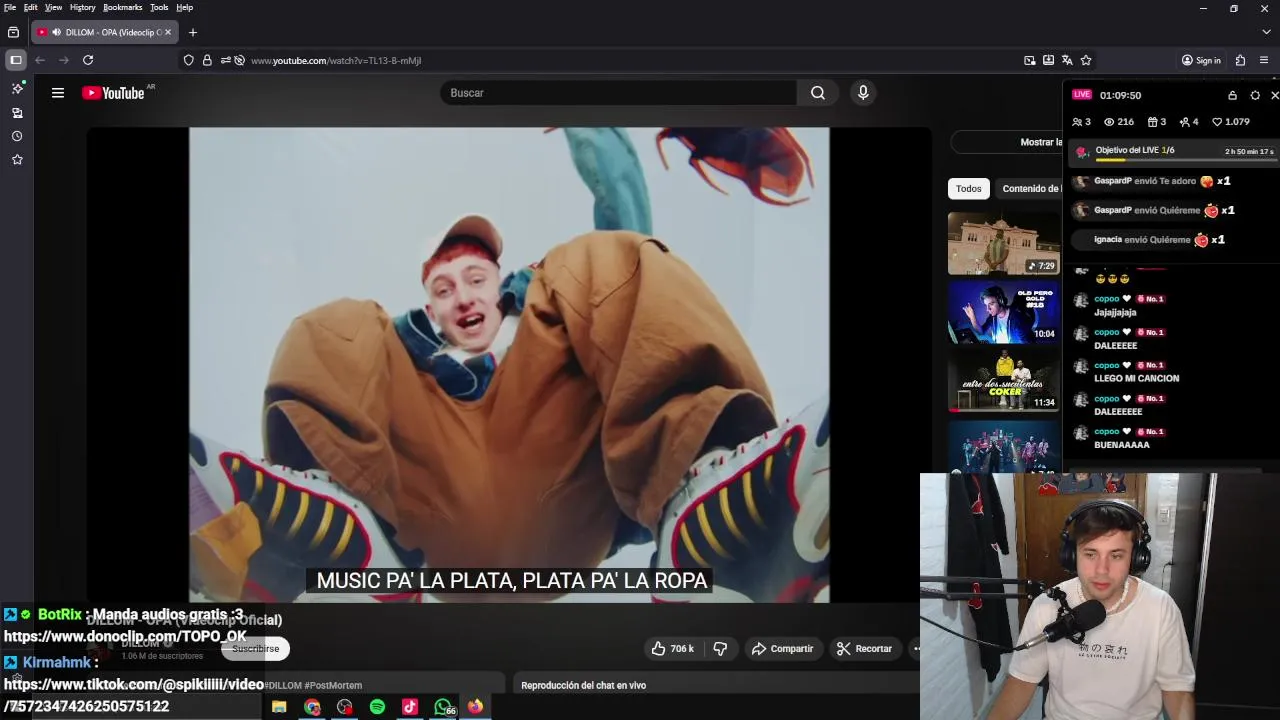The width and height of the screenshot is (1280, 720).
Task: Click the 216 viewers eye icon
Action: [1109, 122]
